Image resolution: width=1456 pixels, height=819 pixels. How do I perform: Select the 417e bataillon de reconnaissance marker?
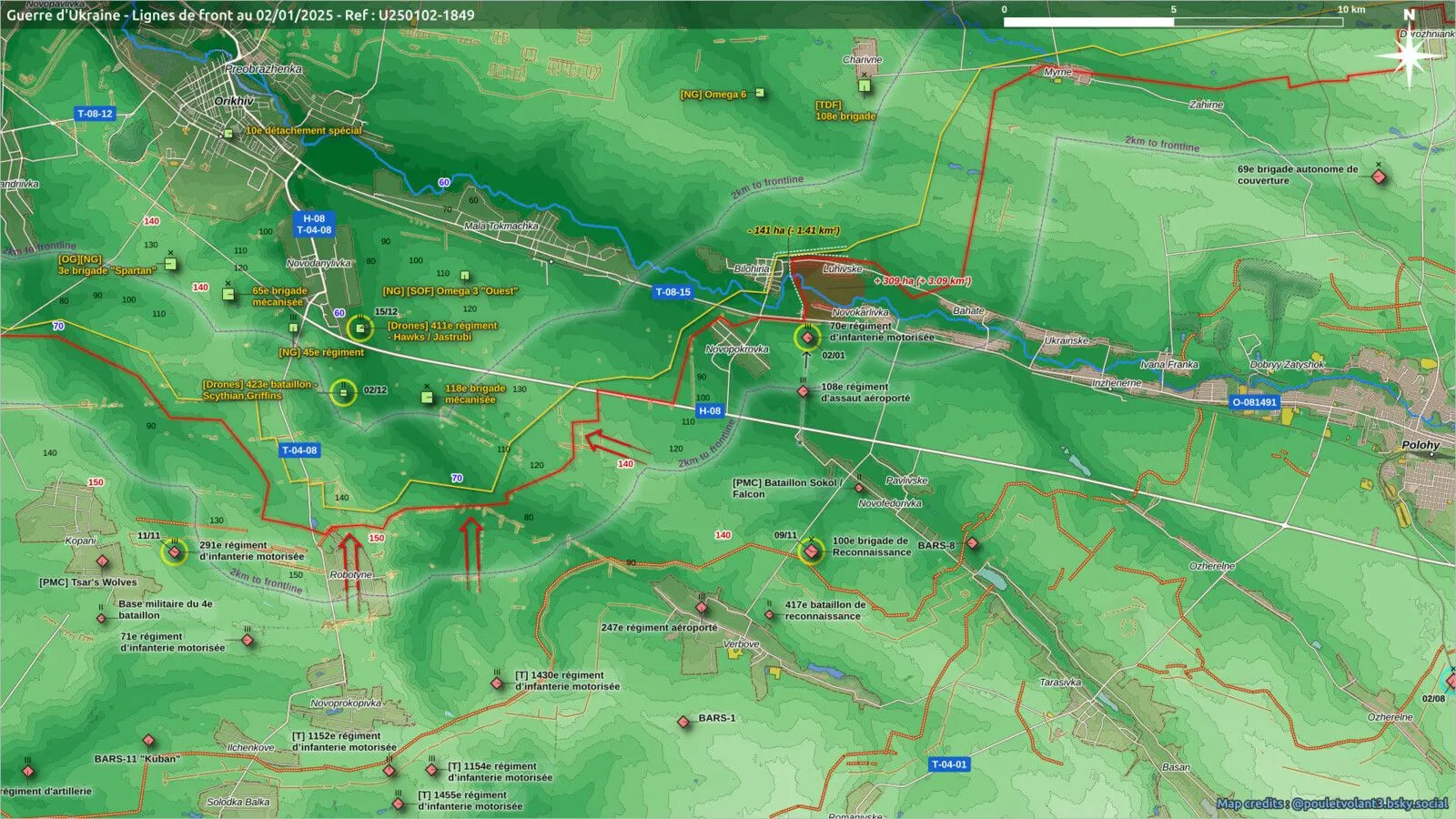[769, 615]
